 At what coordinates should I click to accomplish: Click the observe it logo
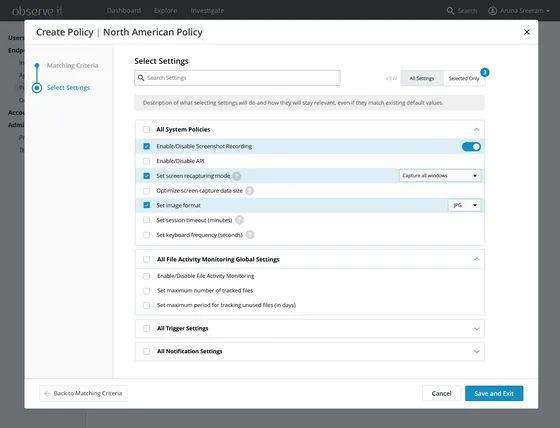pos(37,11)
